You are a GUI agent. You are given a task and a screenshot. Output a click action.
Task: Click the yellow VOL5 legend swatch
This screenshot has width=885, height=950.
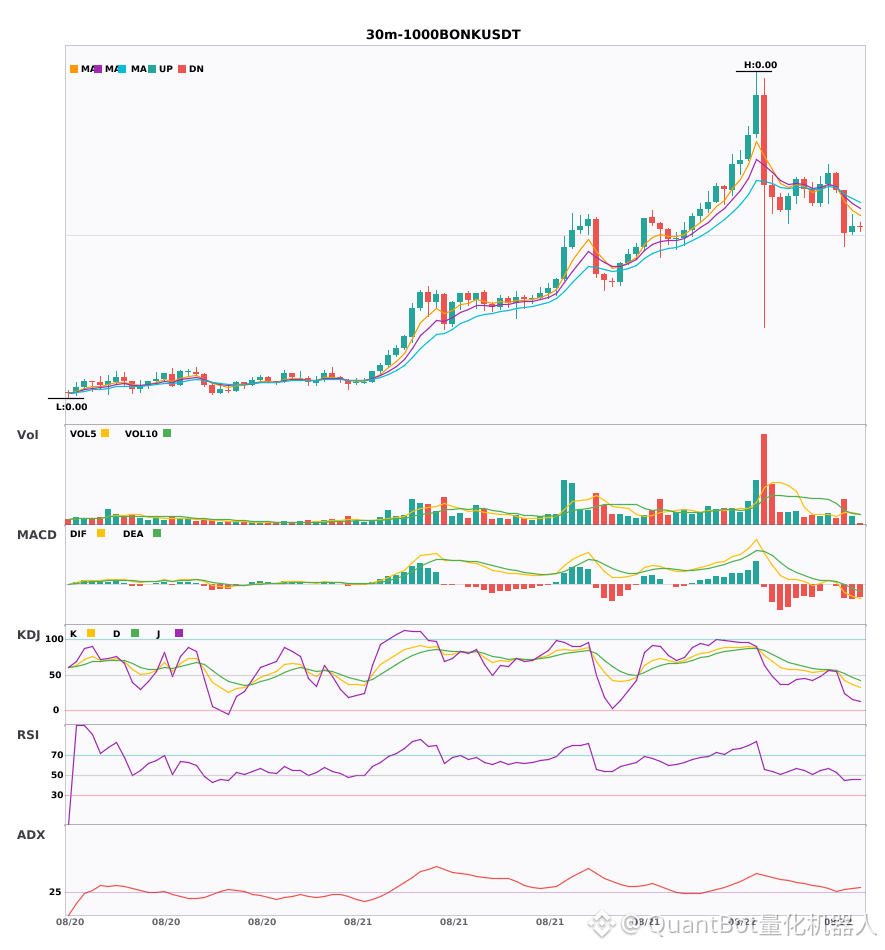coord(105,433)
